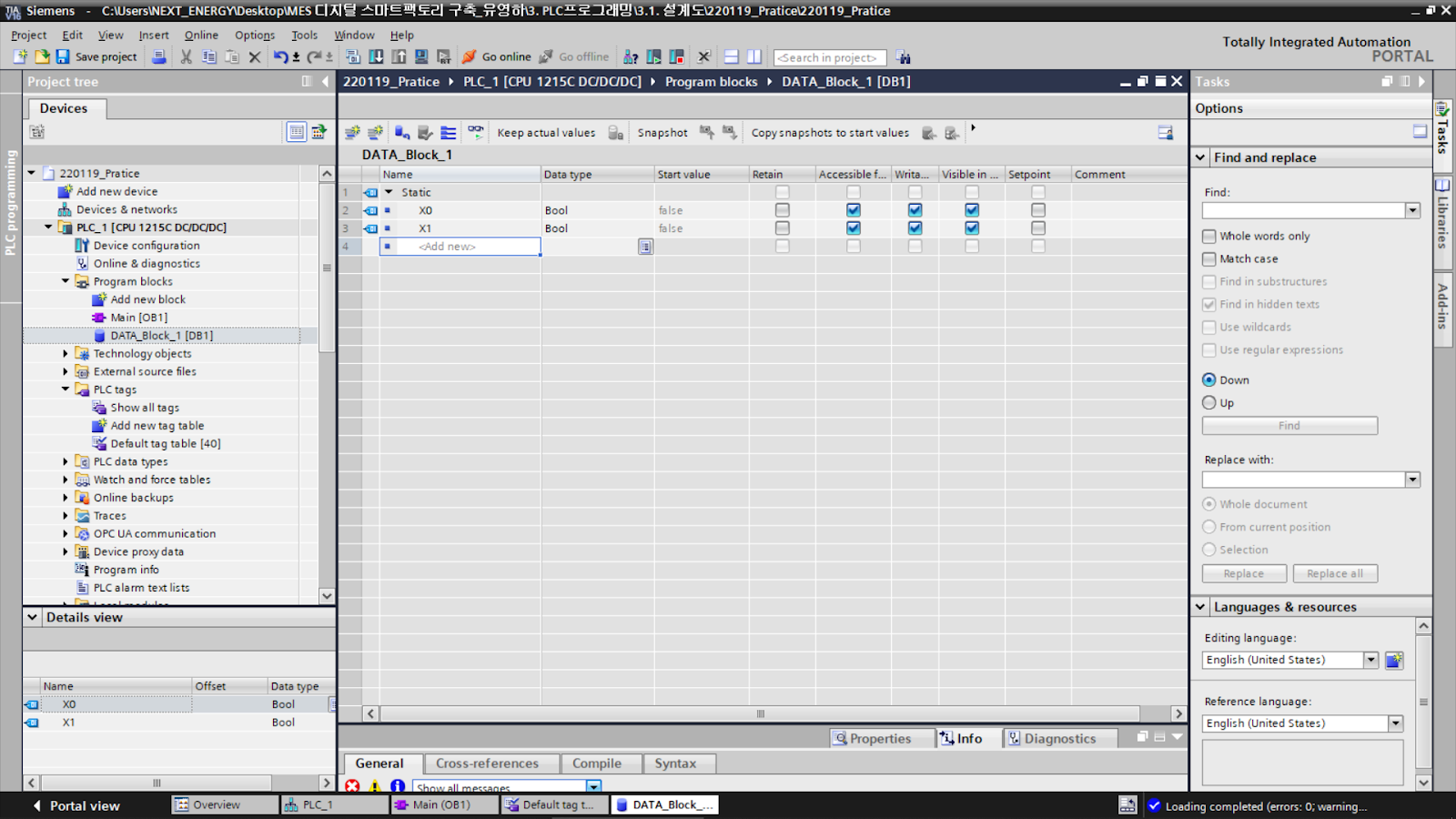The image size is (1456, 819).
Task: Switch to the Compile tab
Action: click(597, 763)
